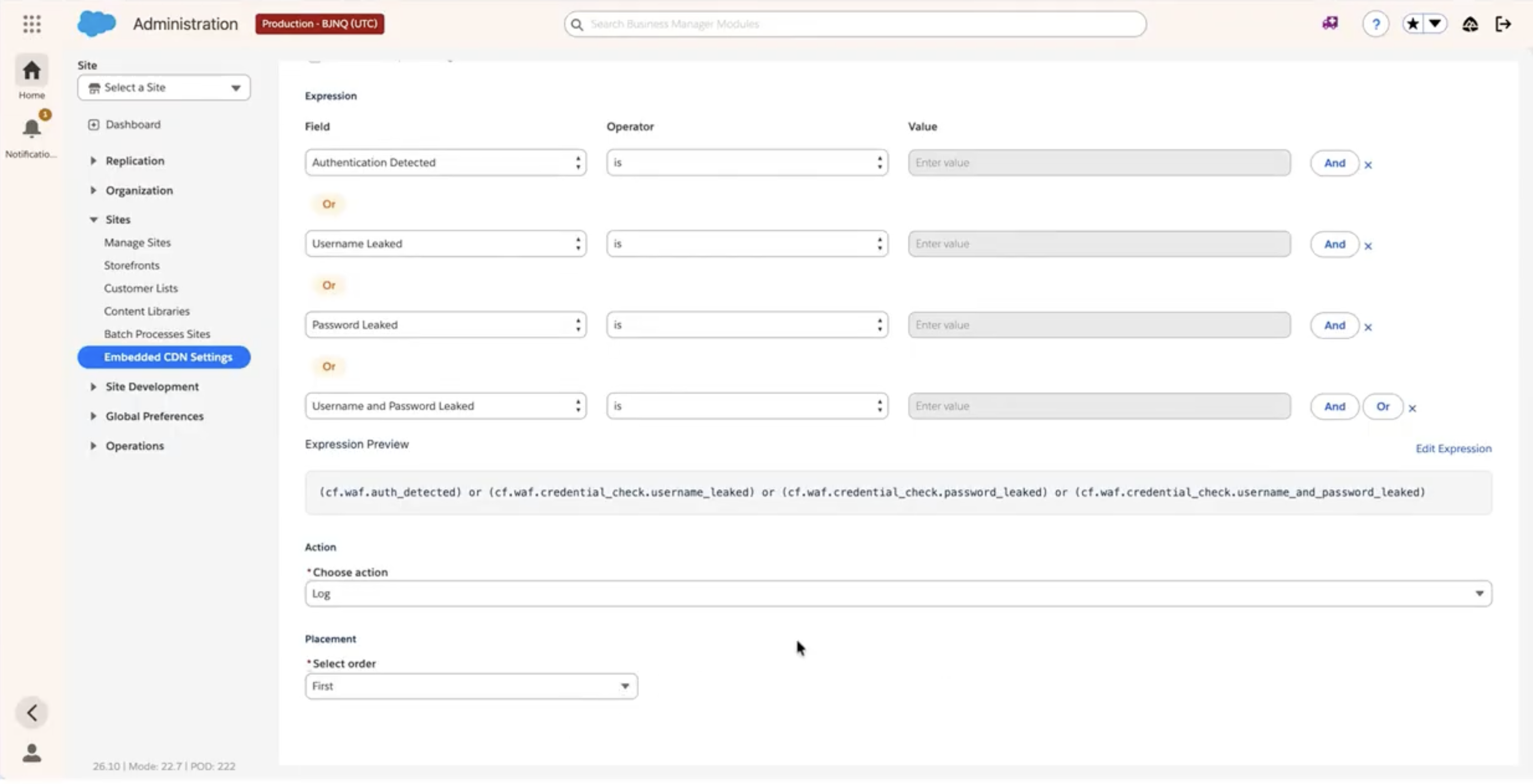Click the Production - BJNQ (UTC) badge
The height and width of the screenshot is (784, 1533).
tap(320, 24)
